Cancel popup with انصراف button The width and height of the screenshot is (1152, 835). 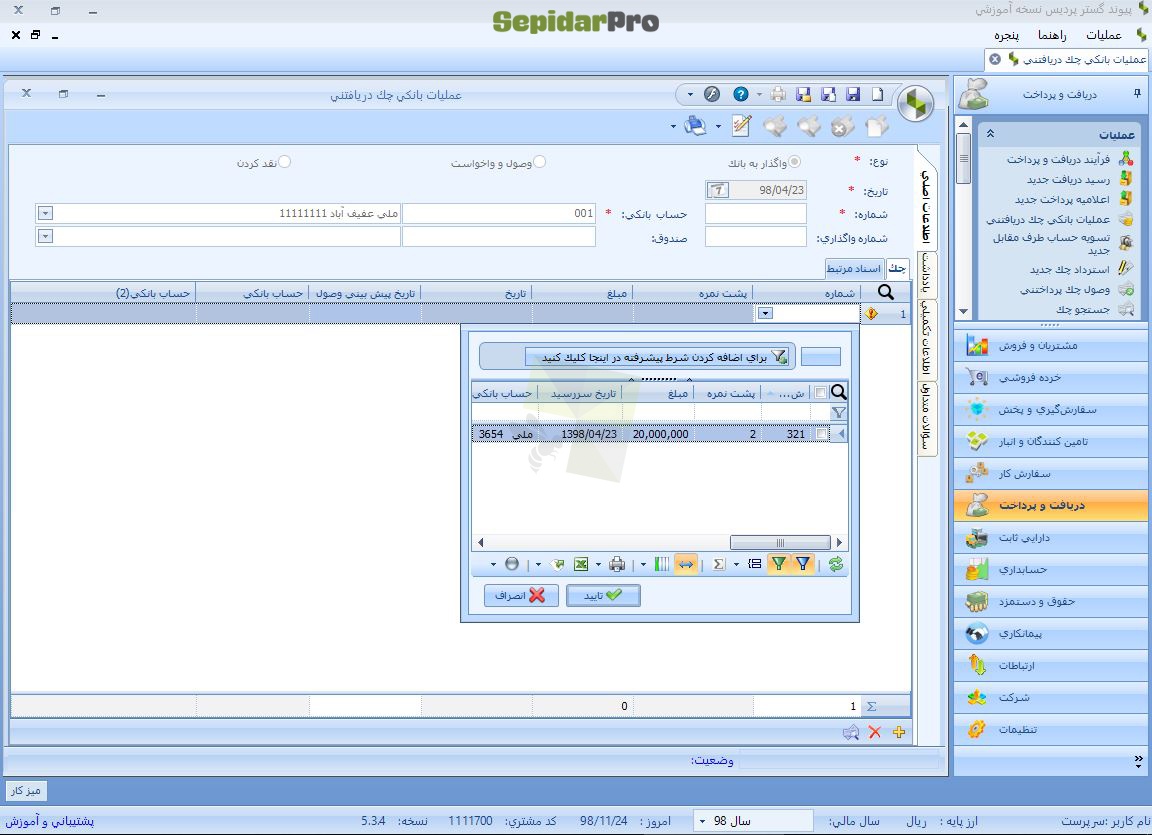(521, 596)
